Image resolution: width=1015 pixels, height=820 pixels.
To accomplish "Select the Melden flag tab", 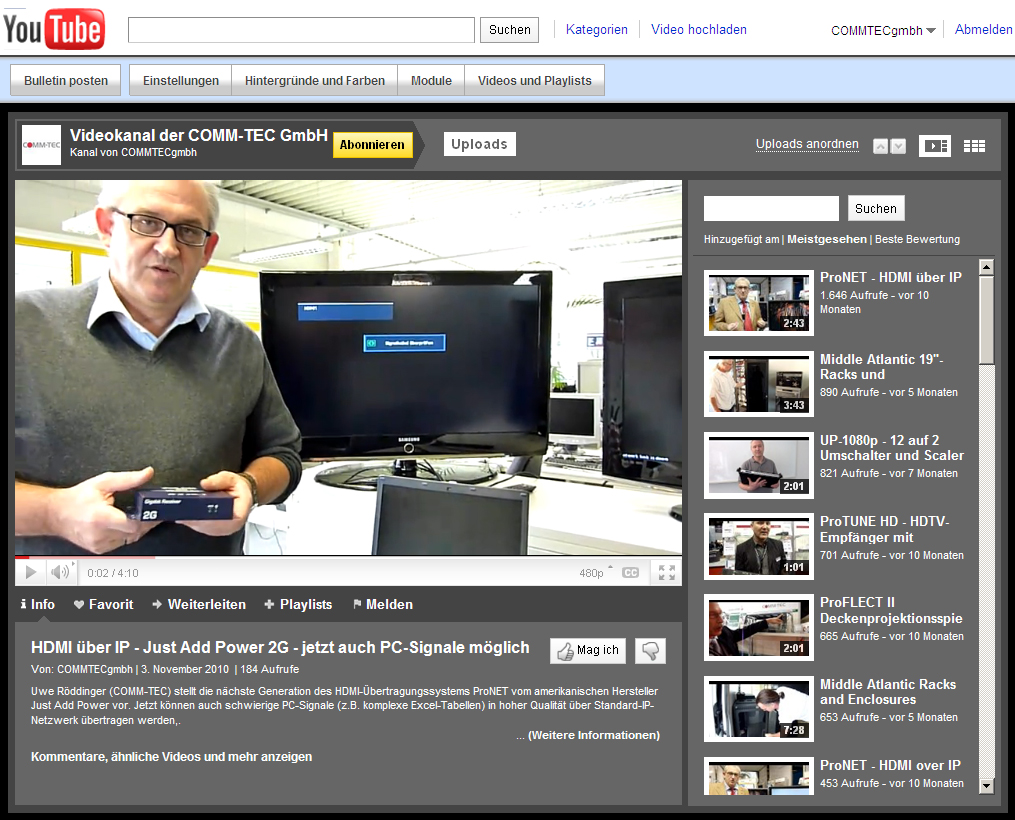I will tap(383, 604).
